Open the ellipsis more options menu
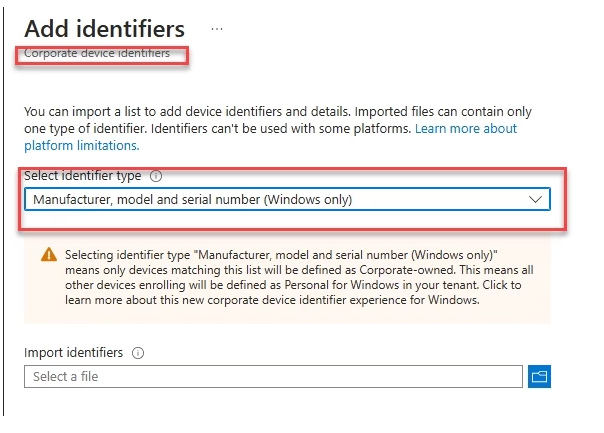Screen dimensions: 604x433 [217, 29]
